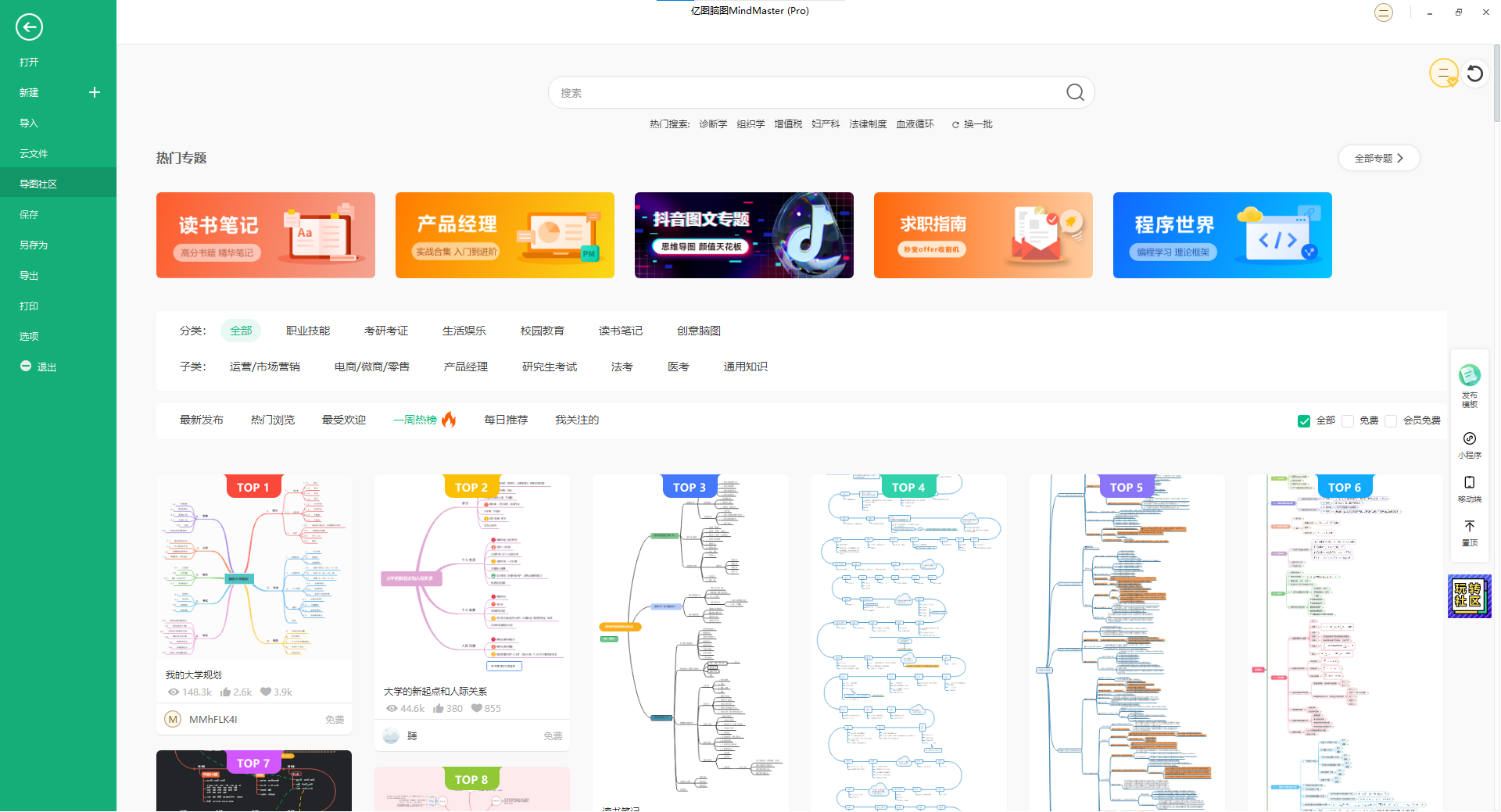The width and height of the screenshot is (1501, 812).
Task: Select the 职业技能 category
Action: point(308,331)
